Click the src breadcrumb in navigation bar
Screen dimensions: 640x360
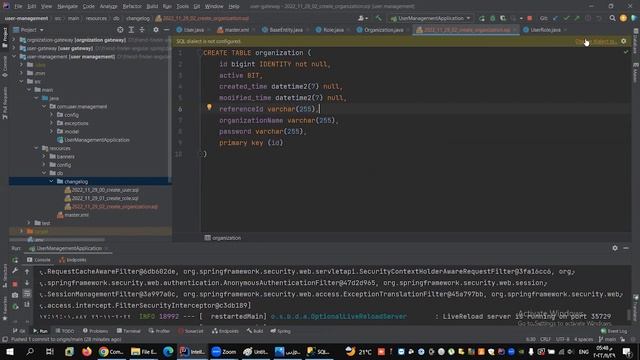pos(58,18)
